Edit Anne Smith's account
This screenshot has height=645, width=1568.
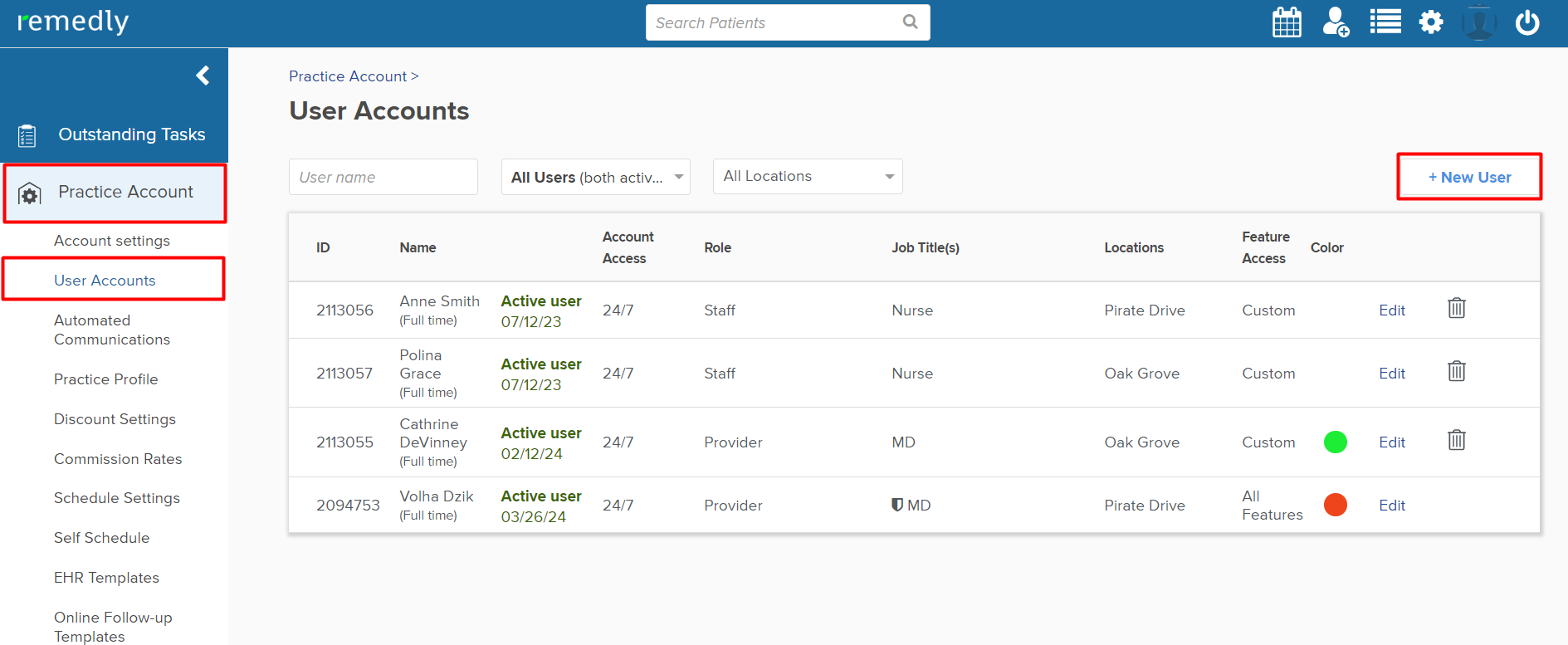pyautogui.click(x=1392, y=310)
